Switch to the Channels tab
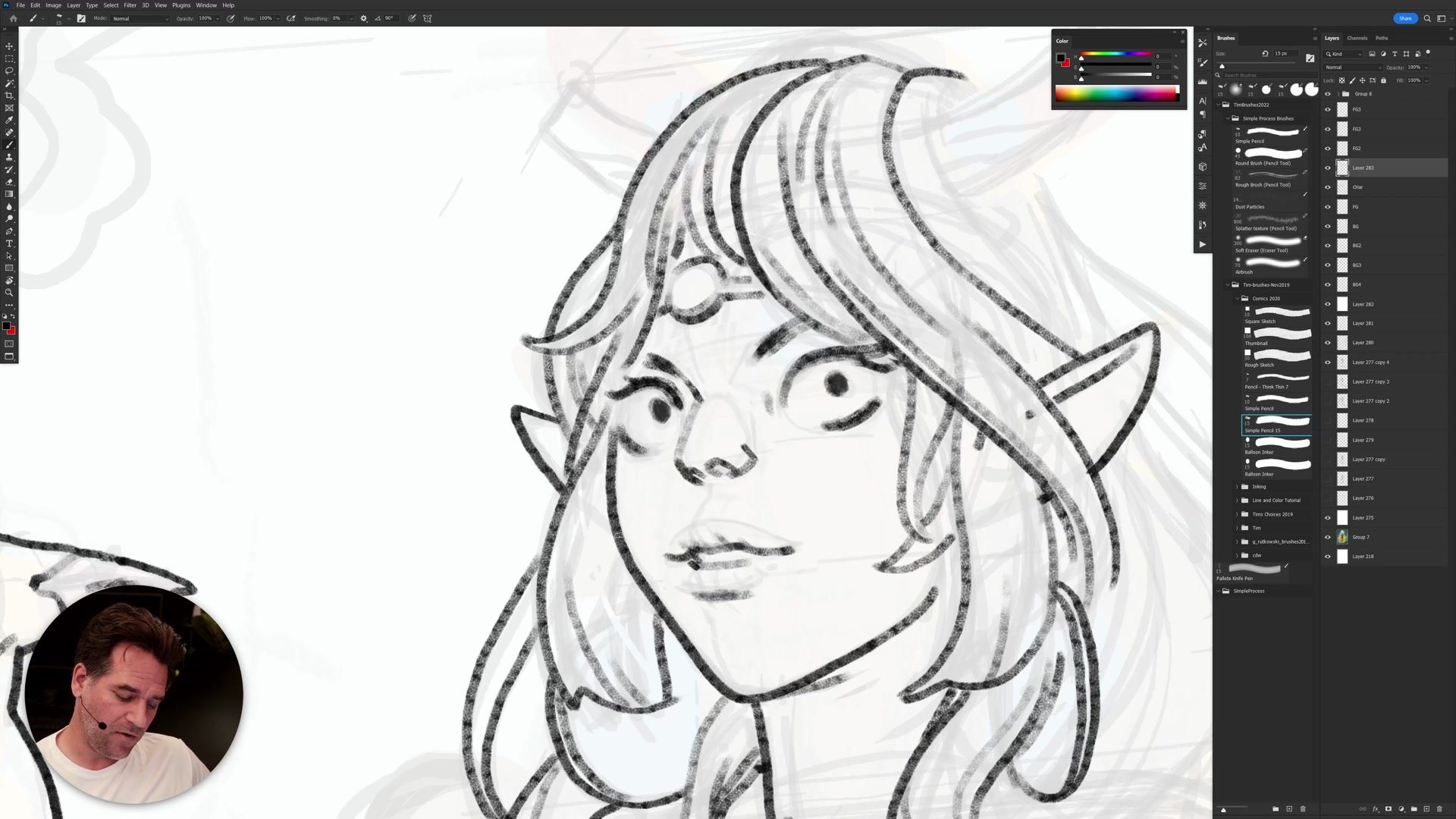This screenshot has width=1456, height=819. click(x=1357, y=38)
